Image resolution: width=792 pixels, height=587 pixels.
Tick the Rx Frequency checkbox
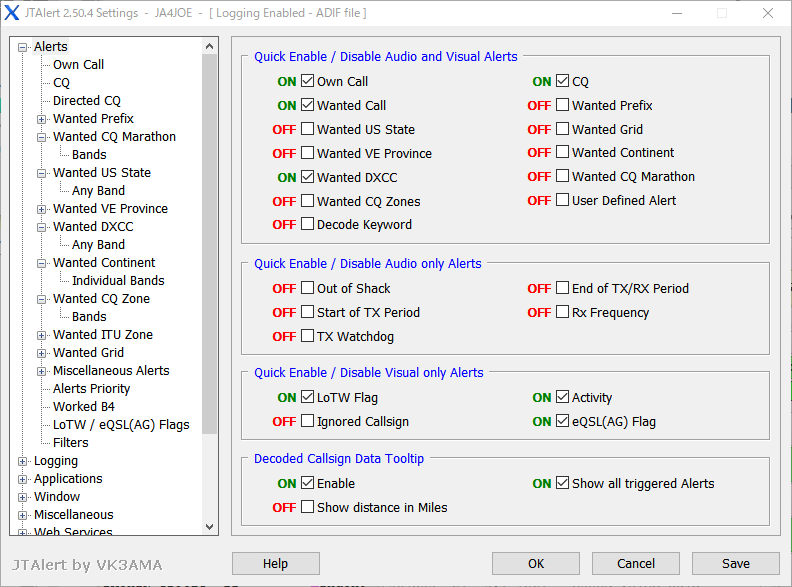click(562, 312)
